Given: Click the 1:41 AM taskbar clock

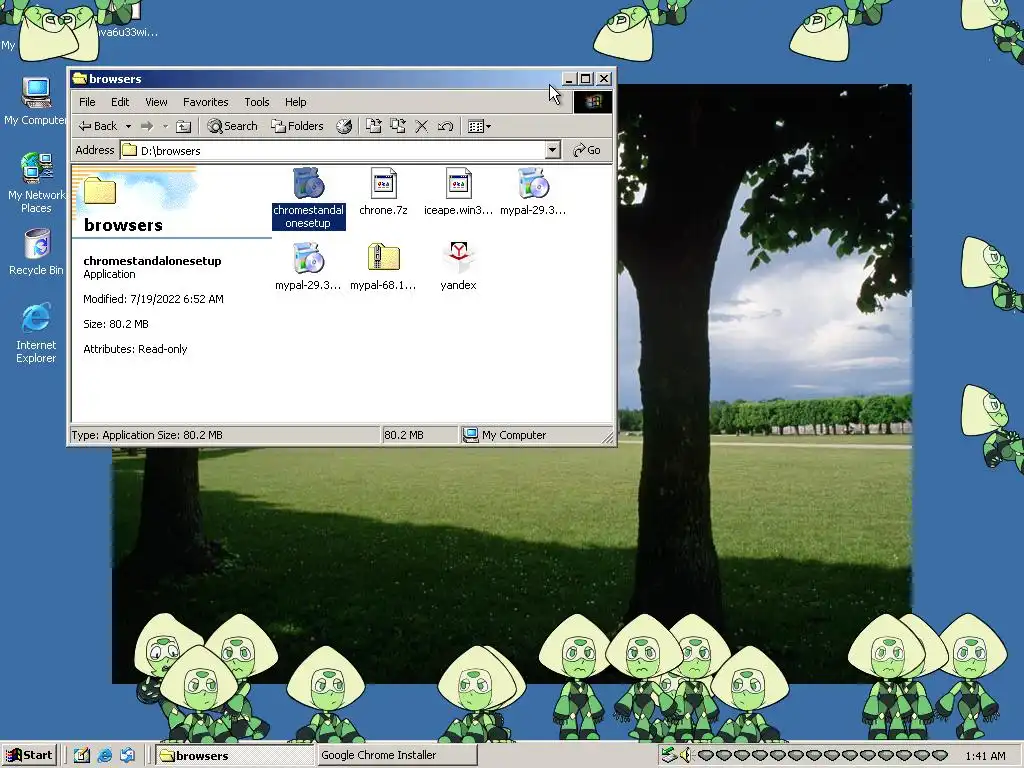Looking at the screenshot, I should (x=985, y=756).
